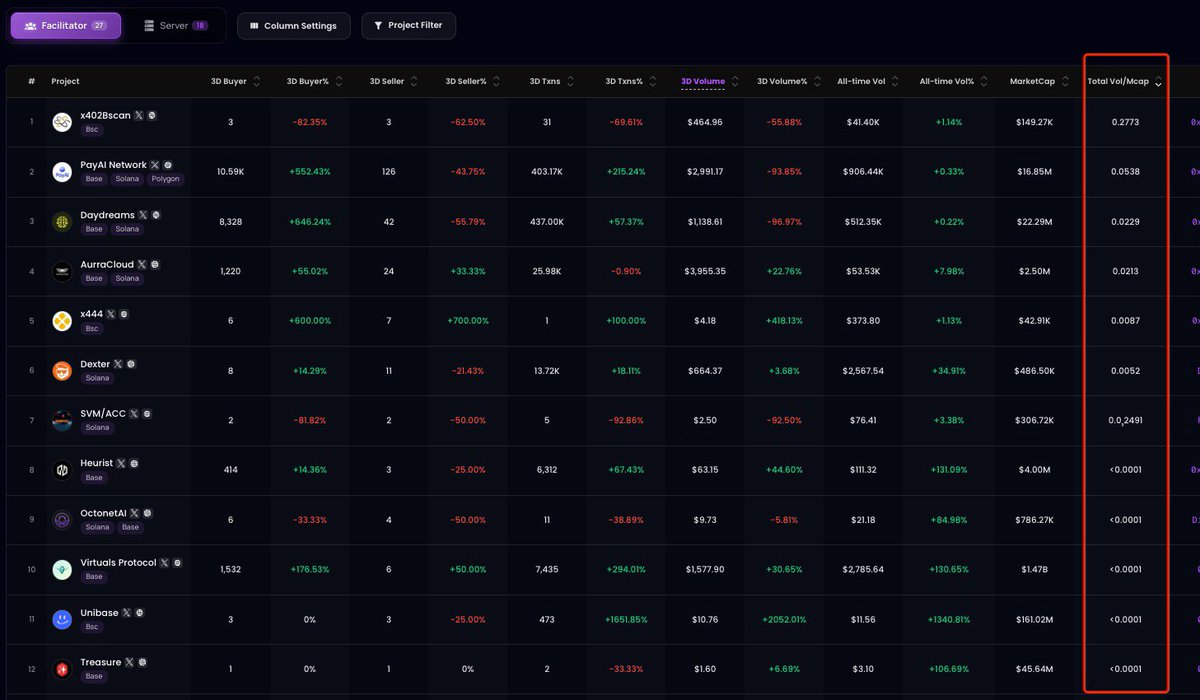1200x700 pixels.
Task: Open Heurist's X (Twitter) icon
Action: tap(121, 464)
